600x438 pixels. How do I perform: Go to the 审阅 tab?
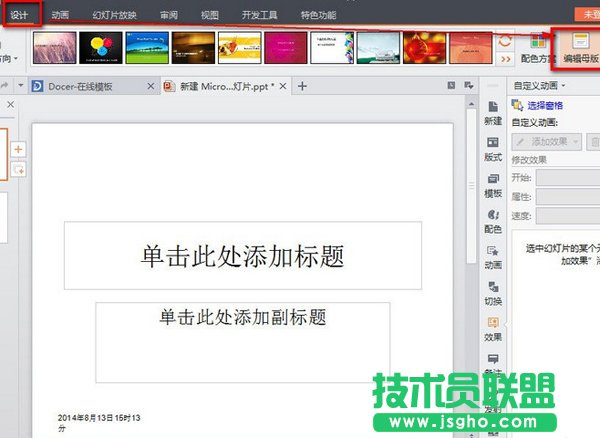[x=169, y=15]
